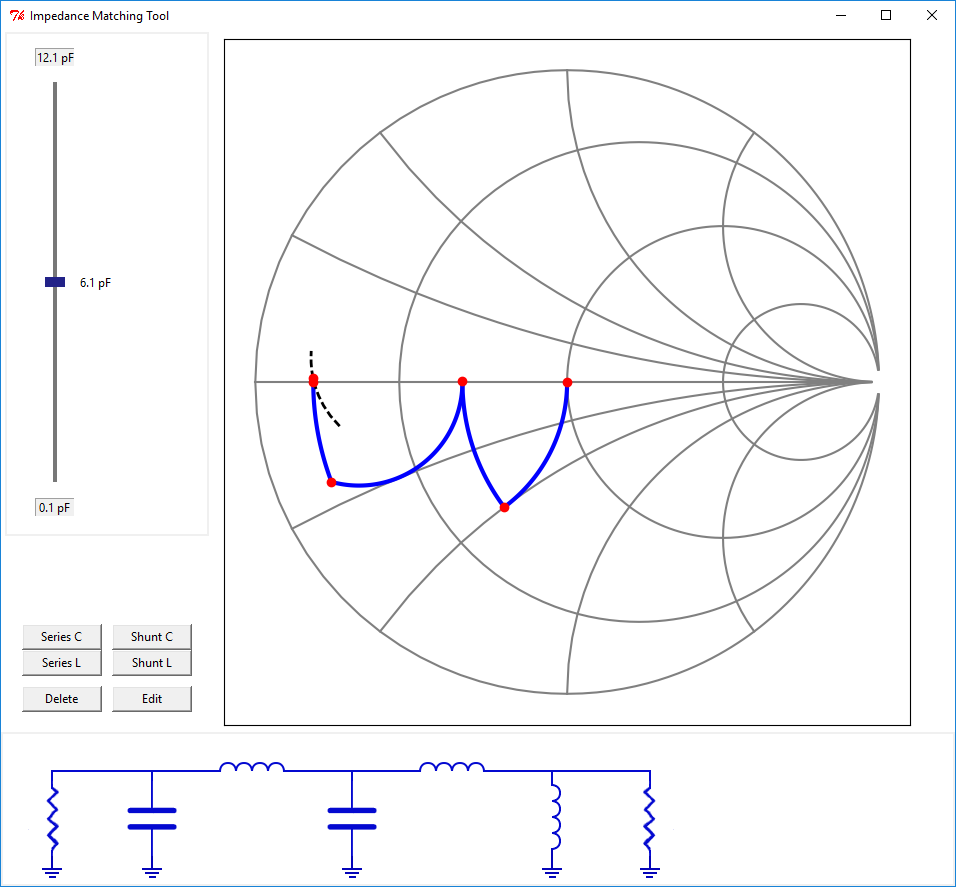Click the red point on the 0.5 resistance circle
The height and width of the screenshot is (887, 957).
tap(463, 382)
